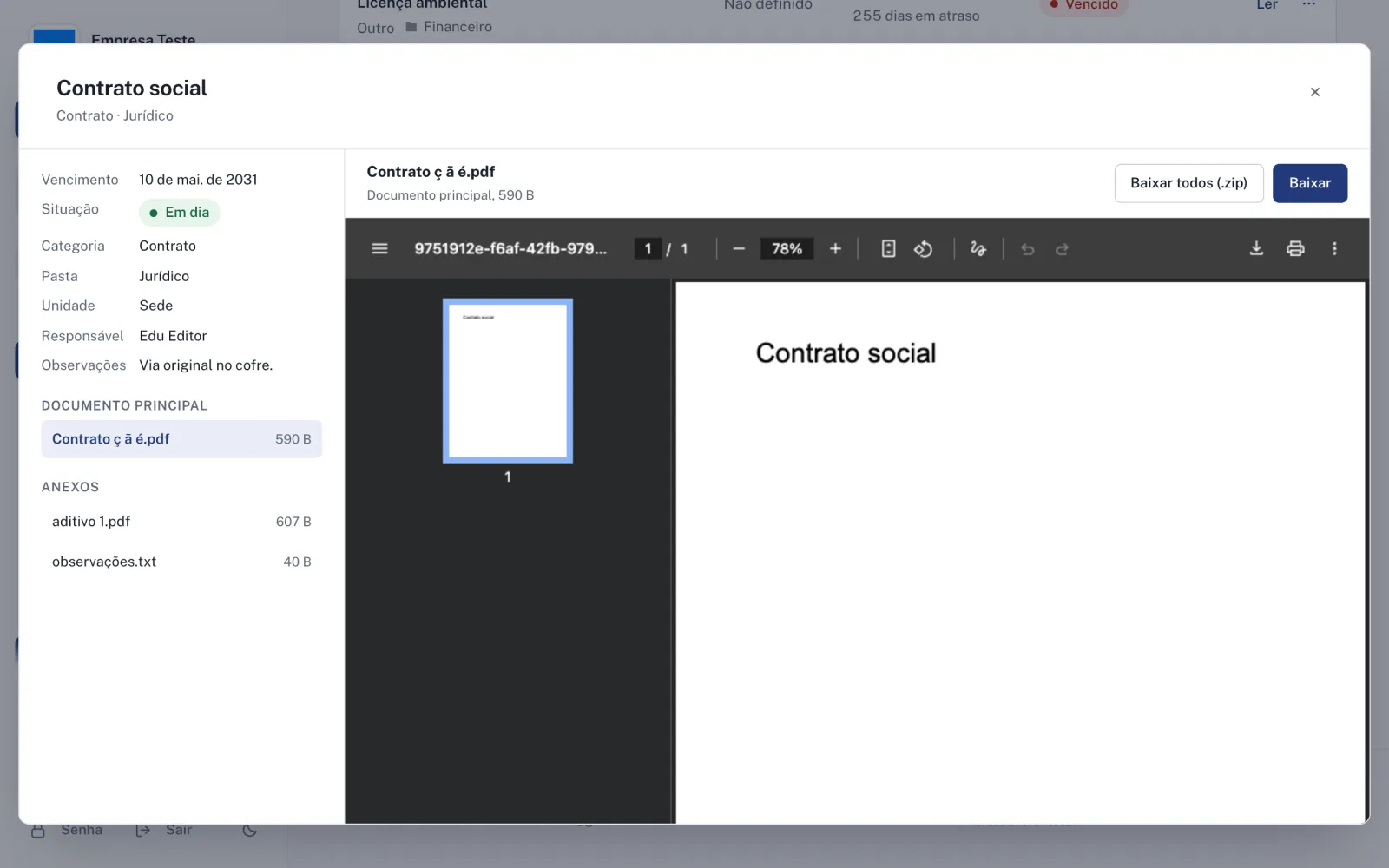Click the Contrato social heading in PDF page

(846, 353)
